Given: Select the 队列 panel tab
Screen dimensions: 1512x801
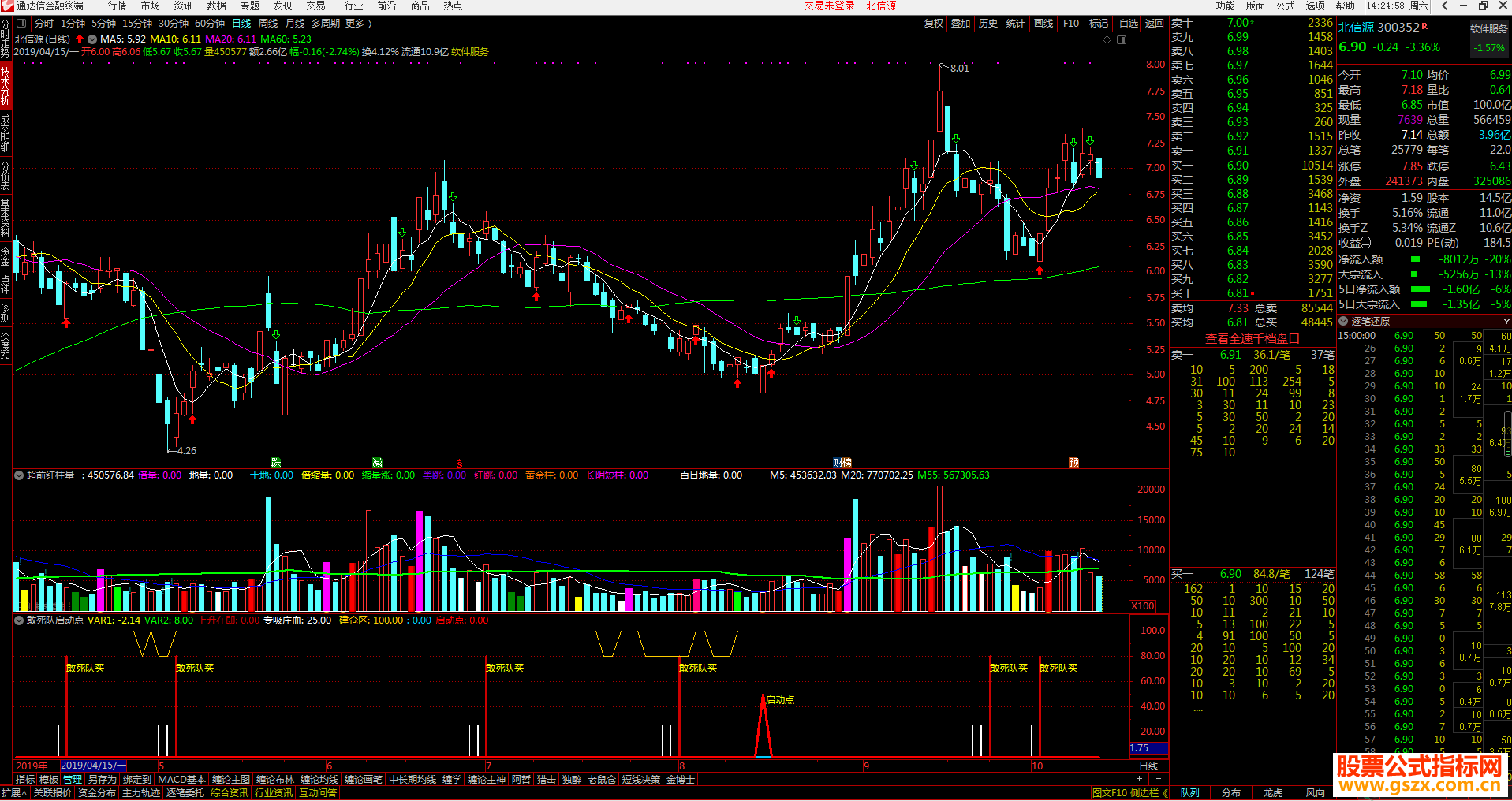Looking at the screenshot, I should click(1189, 793).
